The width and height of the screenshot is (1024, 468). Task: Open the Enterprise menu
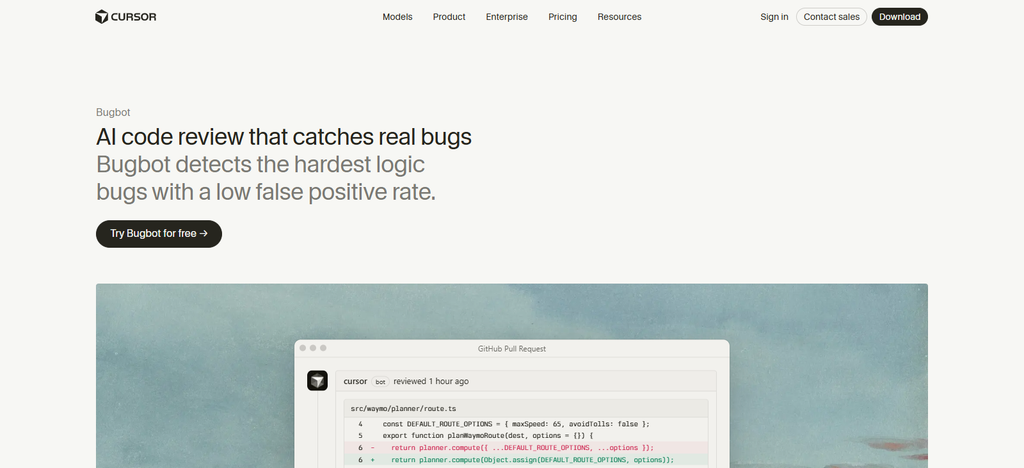point(507,17)
